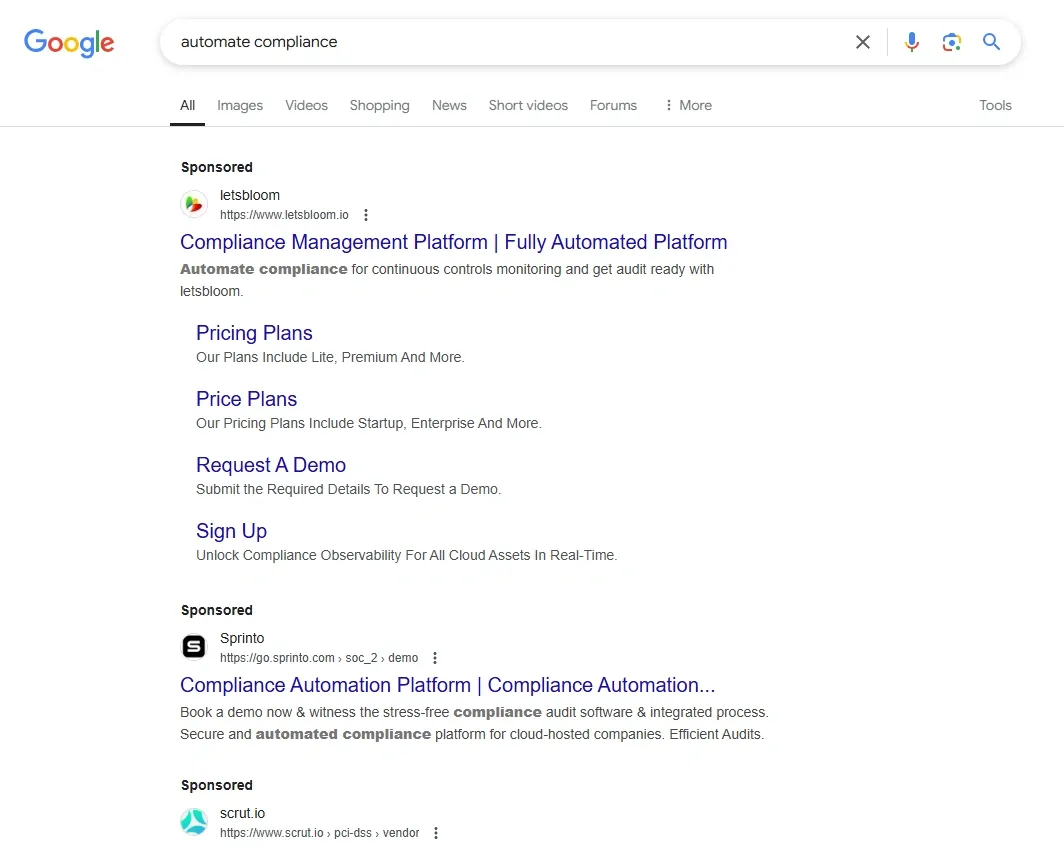Click the letsbloom favicon
Image resolution: width=1064 pixels, height=848 pixels.
[194, 203]
